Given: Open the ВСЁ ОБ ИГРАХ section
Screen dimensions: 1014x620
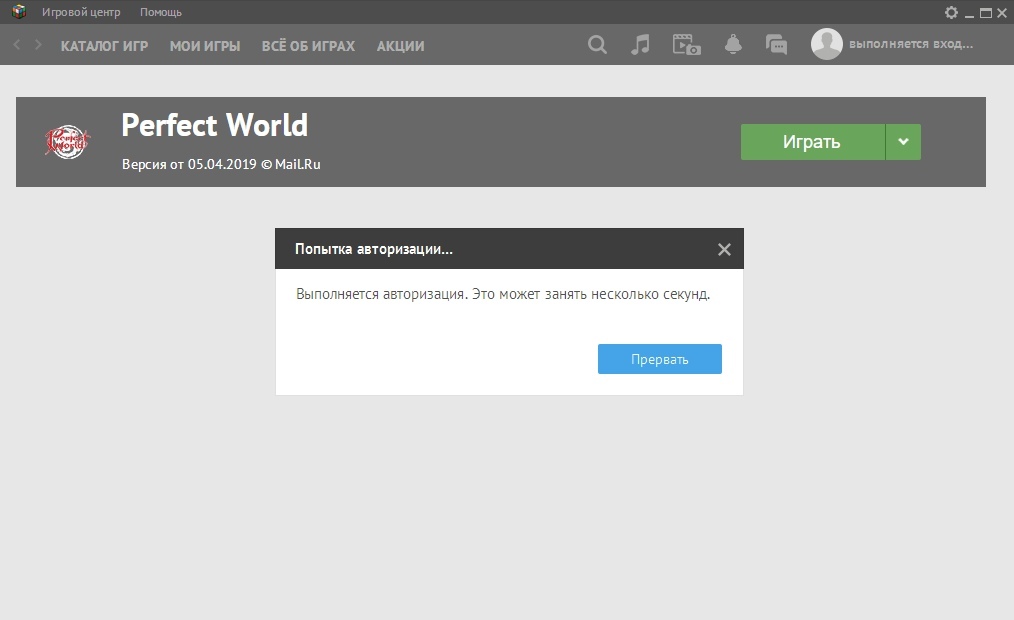Looking at the screenshot, I should point(308,46).
